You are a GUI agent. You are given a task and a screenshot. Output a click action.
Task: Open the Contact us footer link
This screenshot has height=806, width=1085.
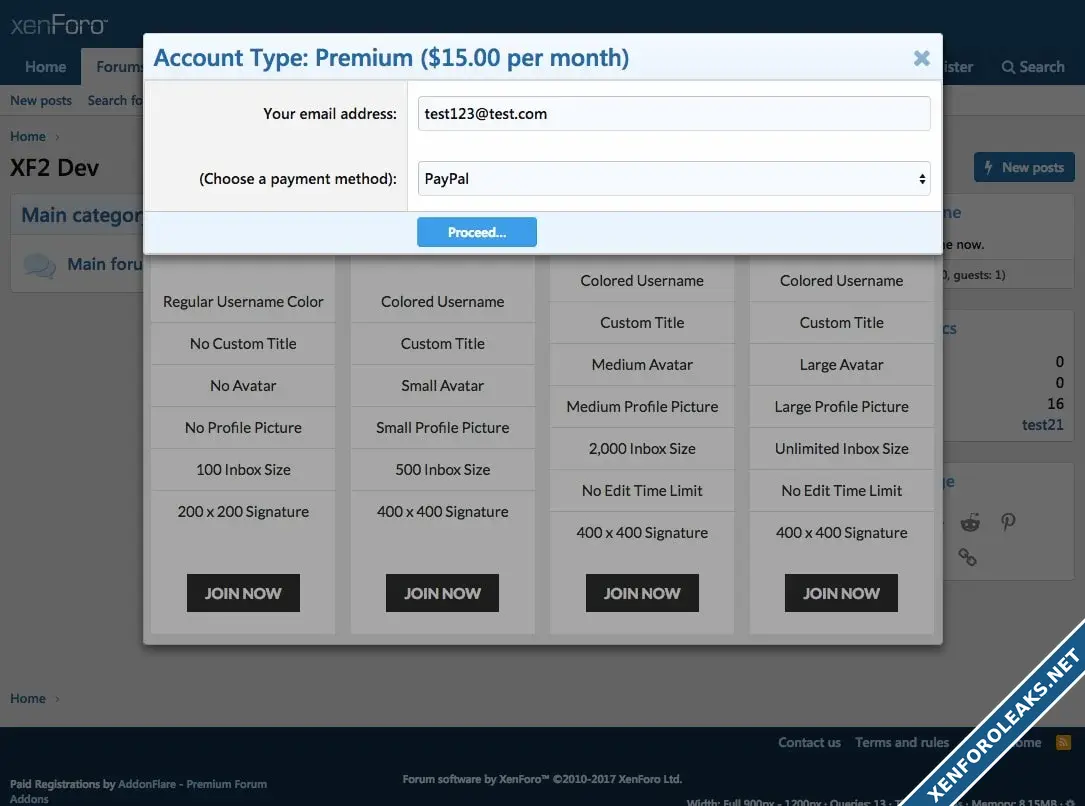pyautogui.click(x=809, y=742)
